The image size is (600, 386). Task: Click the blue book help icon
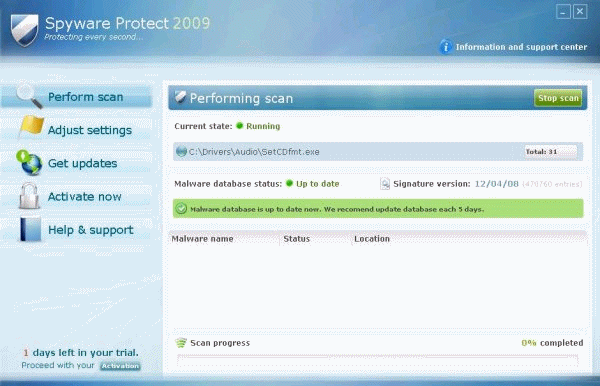(x=30, y=229)
